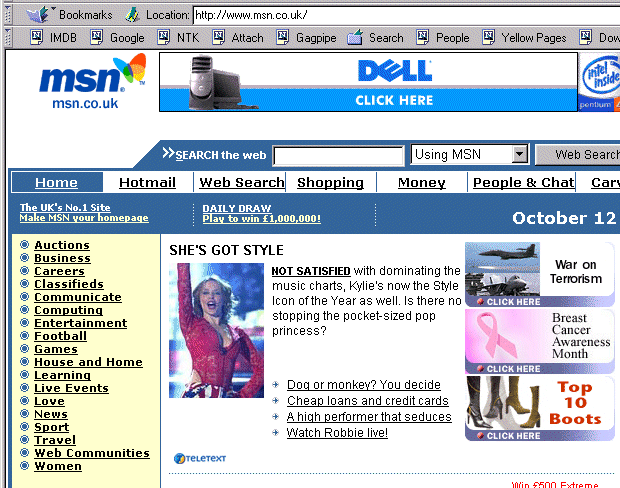Open the Top 10 Boots promo
Image resolution: width=620 pixels, height=488 pixels.
point(540,409)
